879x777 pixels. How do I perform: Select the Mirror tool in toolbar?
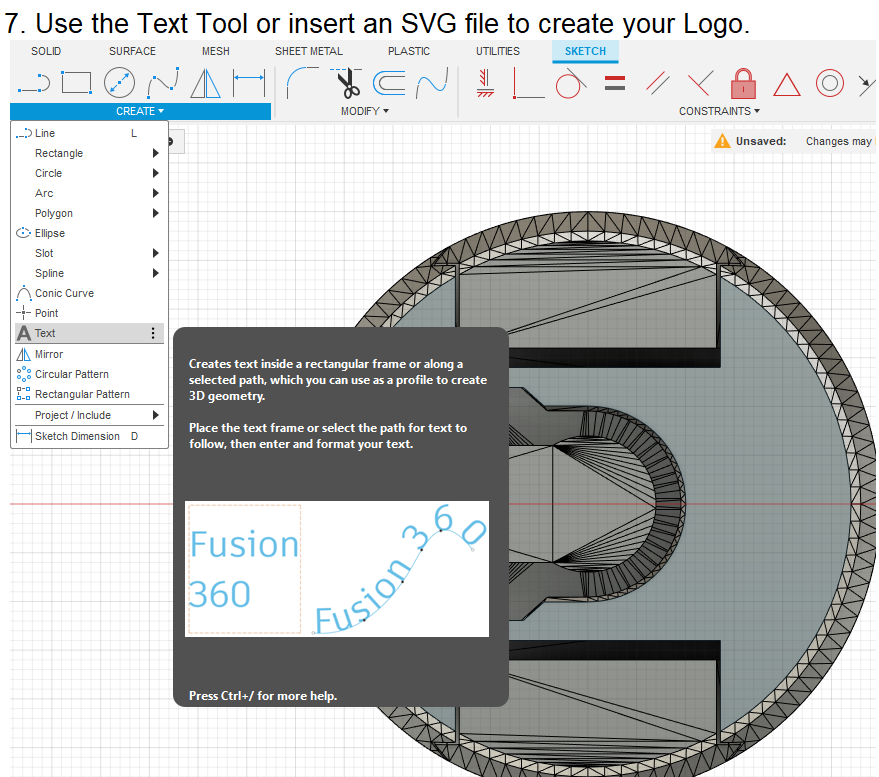206,83
